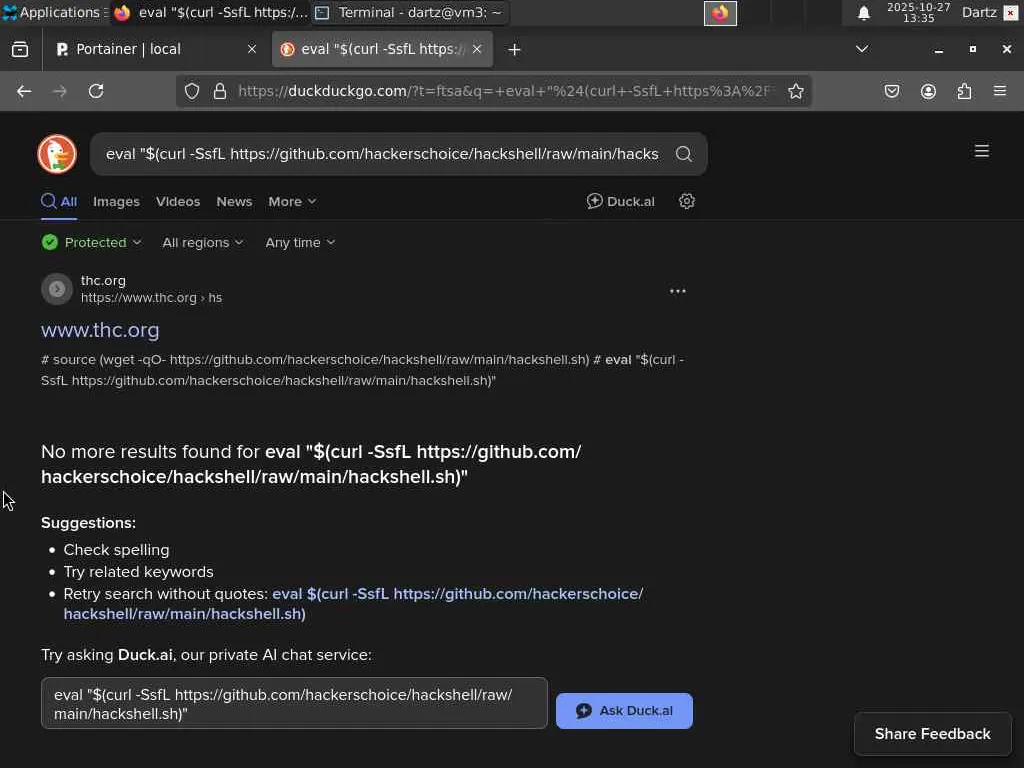This screenshot has width=1024, height=768.
Task: Open the Save to Pocket icon
Action: (891, 91)
